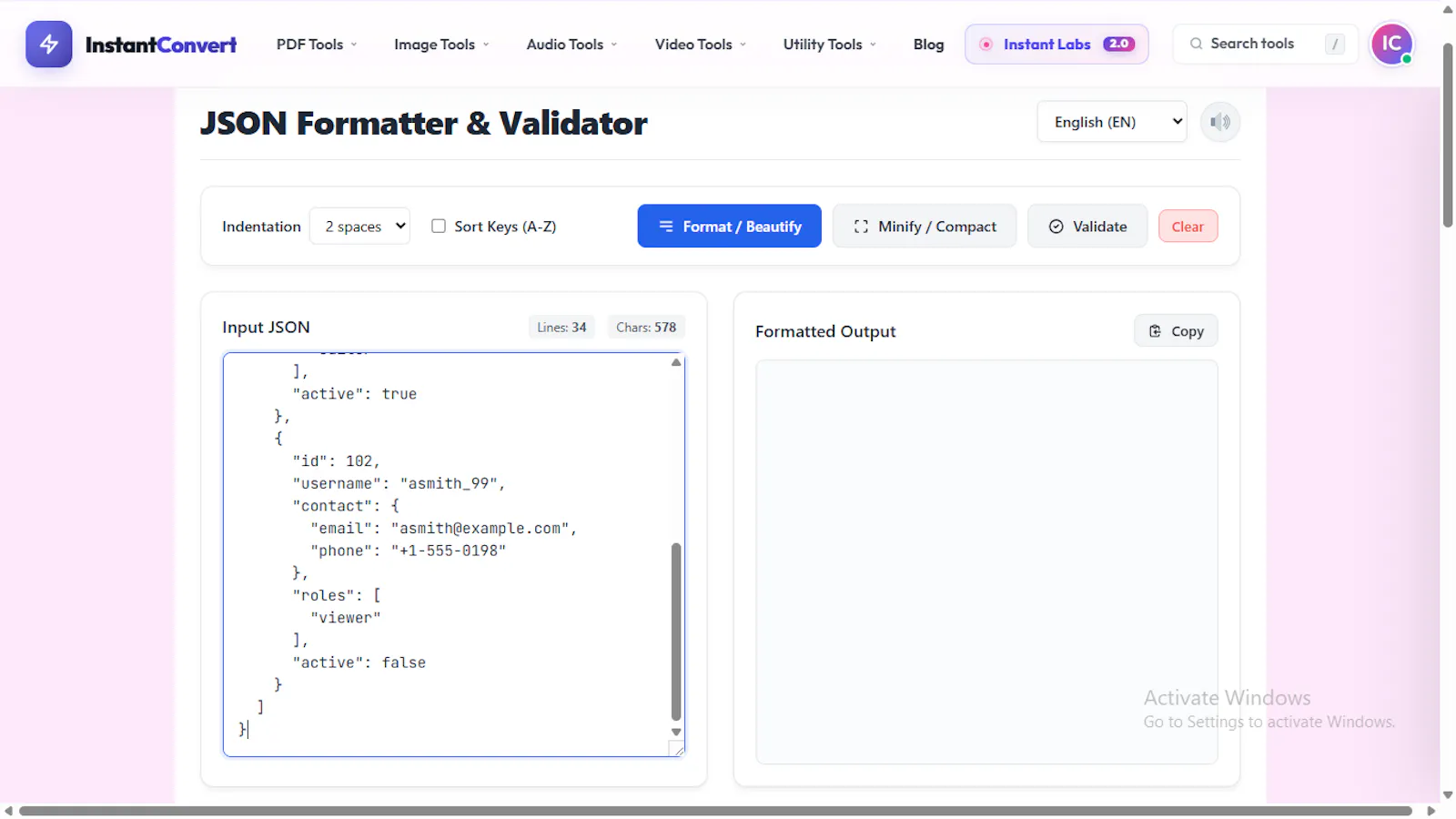Click the Format / Beautify button
Image resolution: width=1456 pixels, height=819 pixels.
pos(729,227)
